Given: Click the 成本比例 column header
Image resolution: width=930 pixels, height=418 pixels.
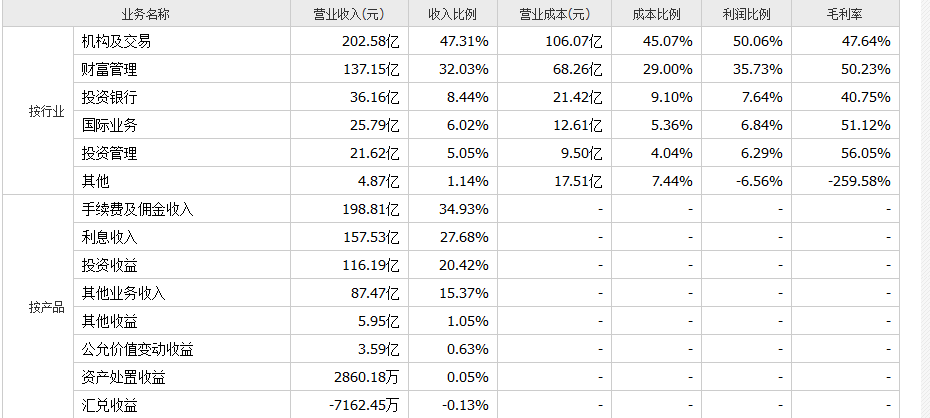Looking at the screenshot, I should (656, 14).
